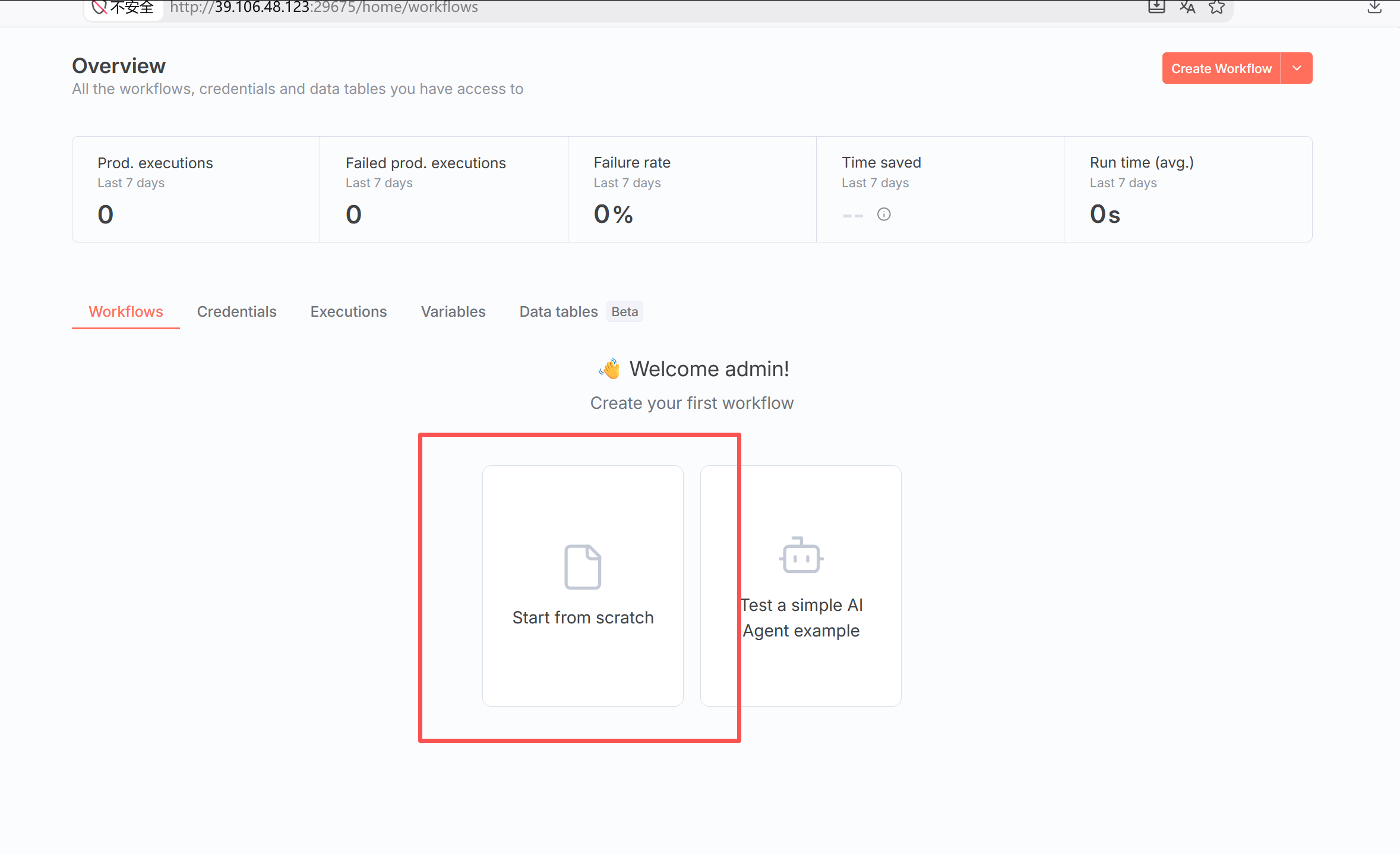The height and width of the screenshot is (854, 1400).
Task: Click the Create Workflow button
Action: coord(1221,68)
